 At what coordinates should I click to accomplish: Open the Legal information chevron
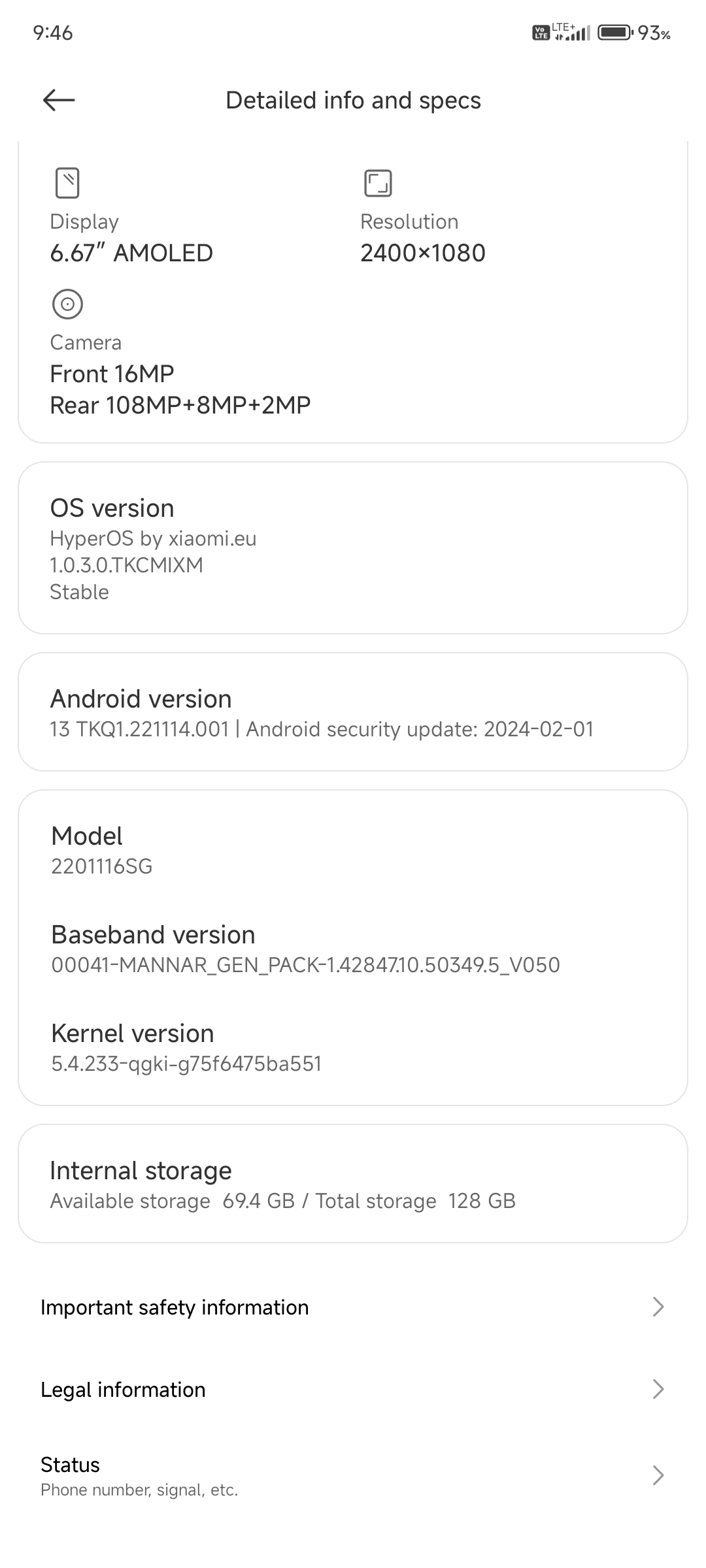click(658, 1389)
